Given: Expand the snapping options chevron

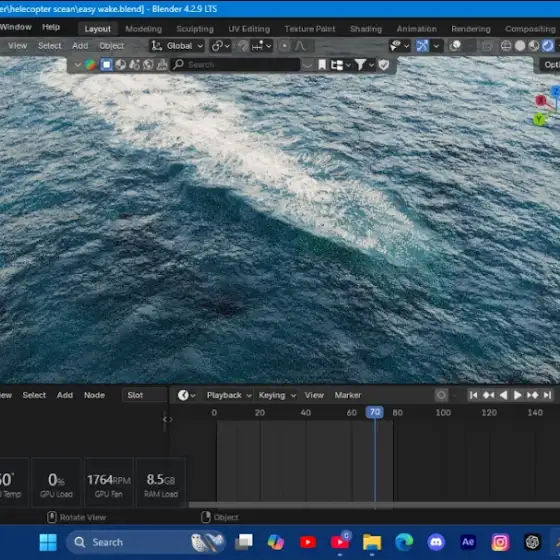Looking at the screenshot, I should click(x=269, y=46).
